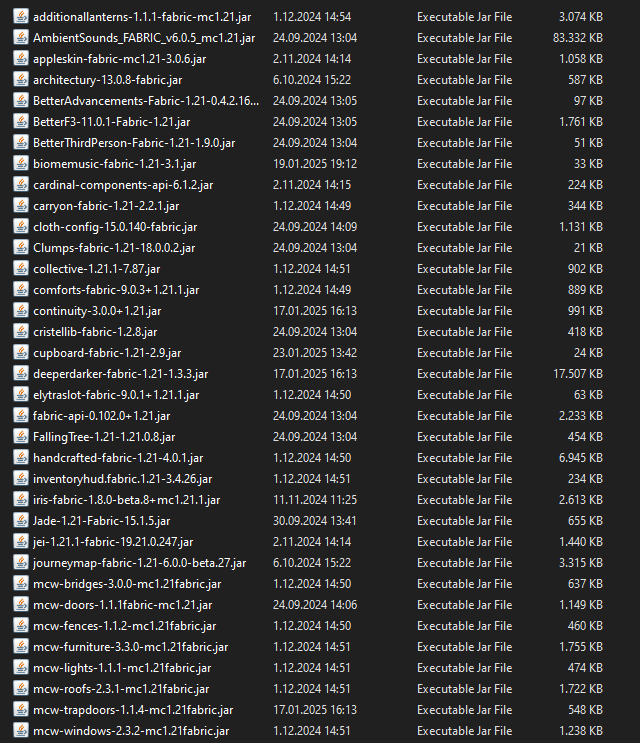The width and height of the screenshot is (640, 743).
Task: Select the jar icon of jei-1.21.1-fabric-19.21.0.247.jar
Action: point(20,542)
